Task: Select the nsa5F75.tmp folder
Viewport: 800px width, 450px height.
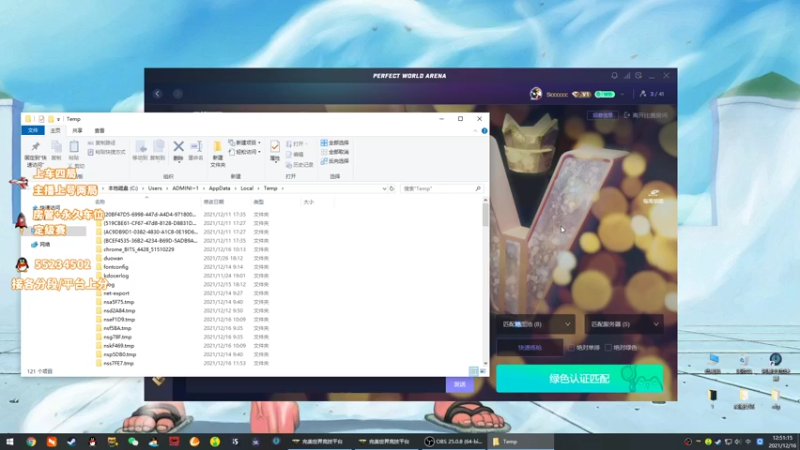Action: [x=119, y=302]
